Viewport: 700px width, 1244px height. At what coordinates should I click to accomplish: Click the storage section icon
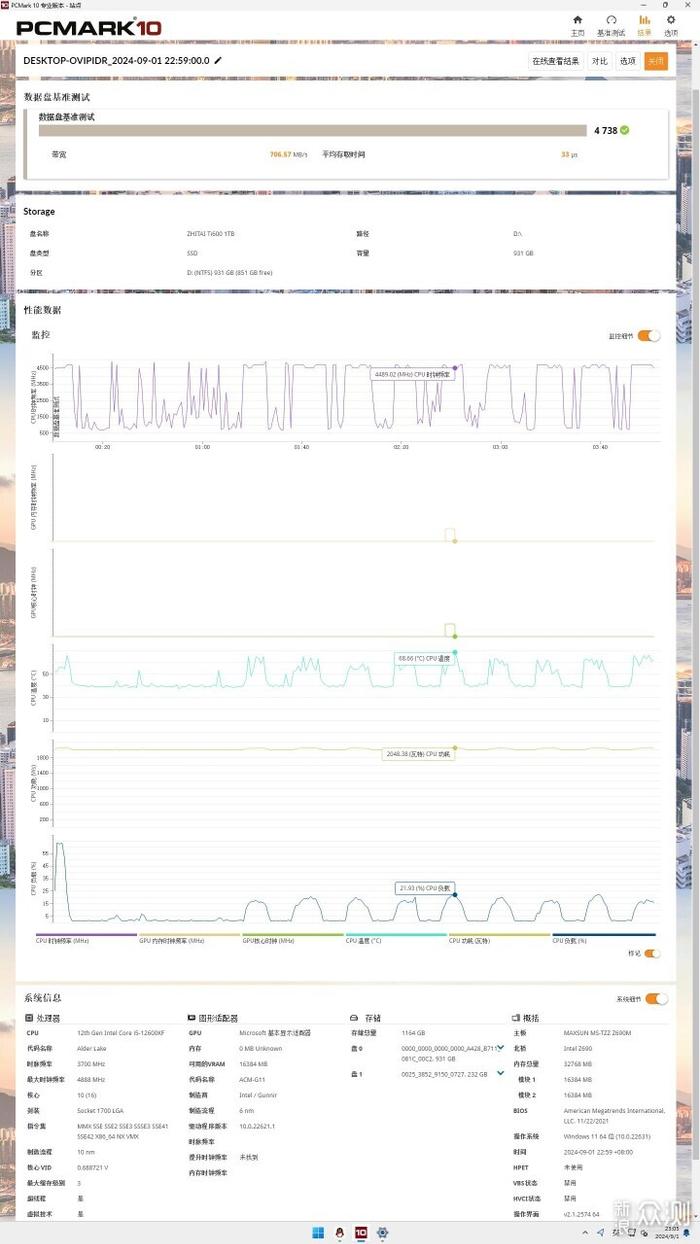click(354, 1017)
